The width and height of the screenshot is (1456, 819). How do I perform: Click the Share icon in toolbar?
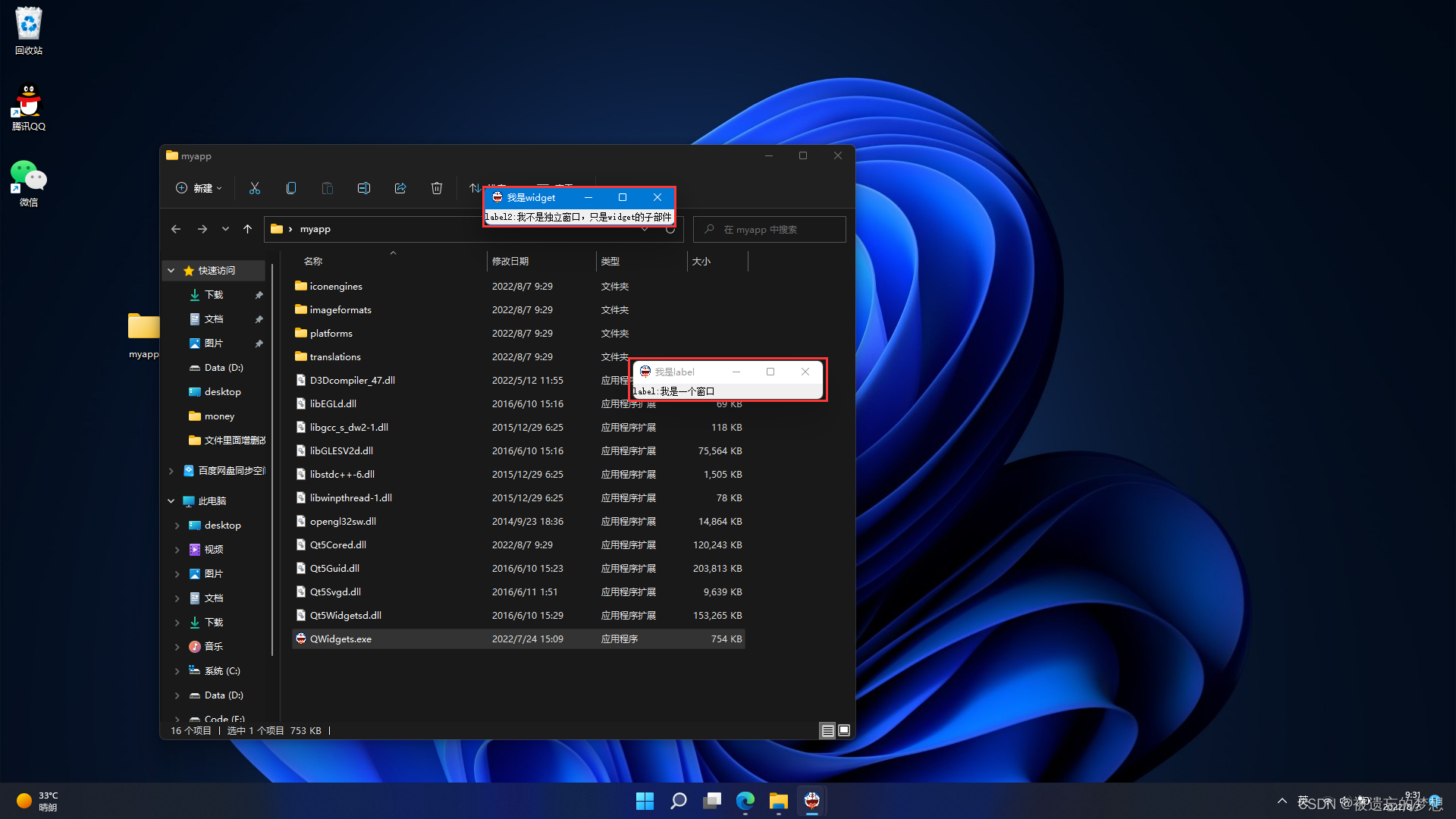[x=400, y=188]
